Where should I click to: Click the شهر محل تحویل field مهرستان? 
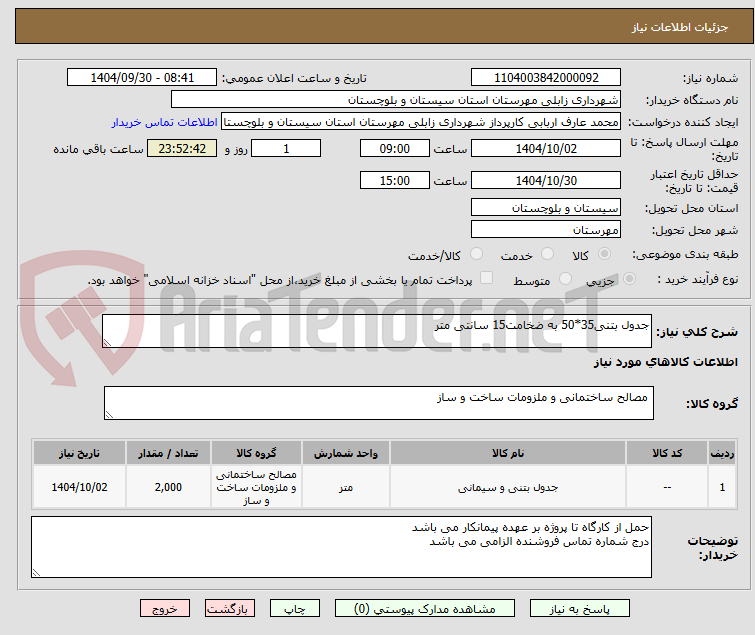click(x=546, y=230)
